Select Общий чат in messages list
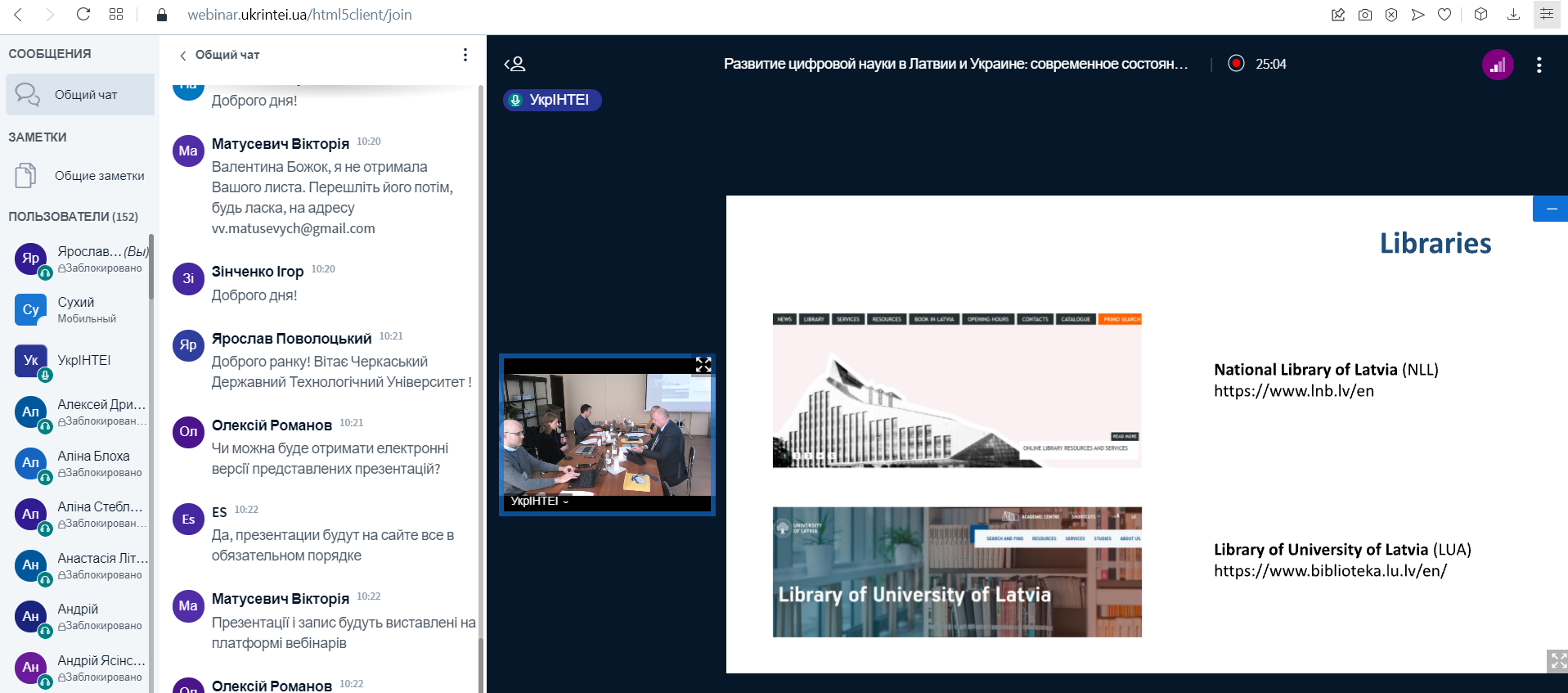Image resolution: width=1568 pixels, height=693 pixels. click(x=80, y=95)
